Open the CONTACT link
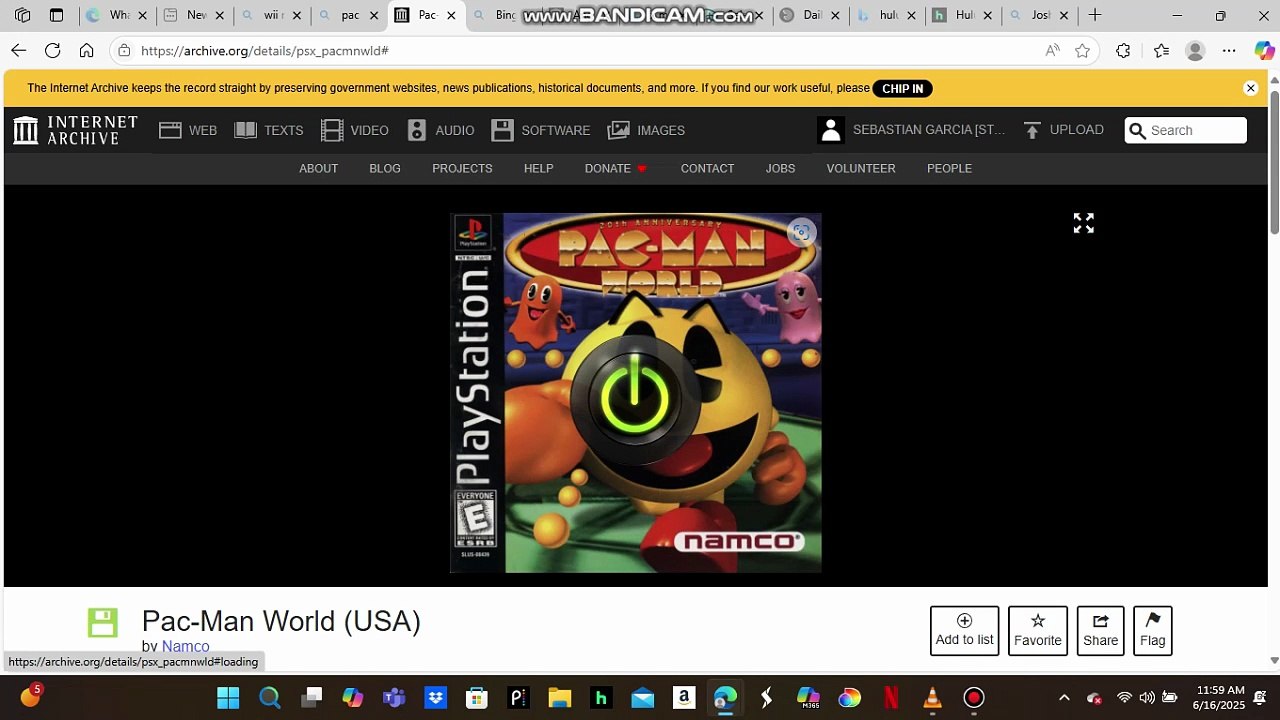 707,168
